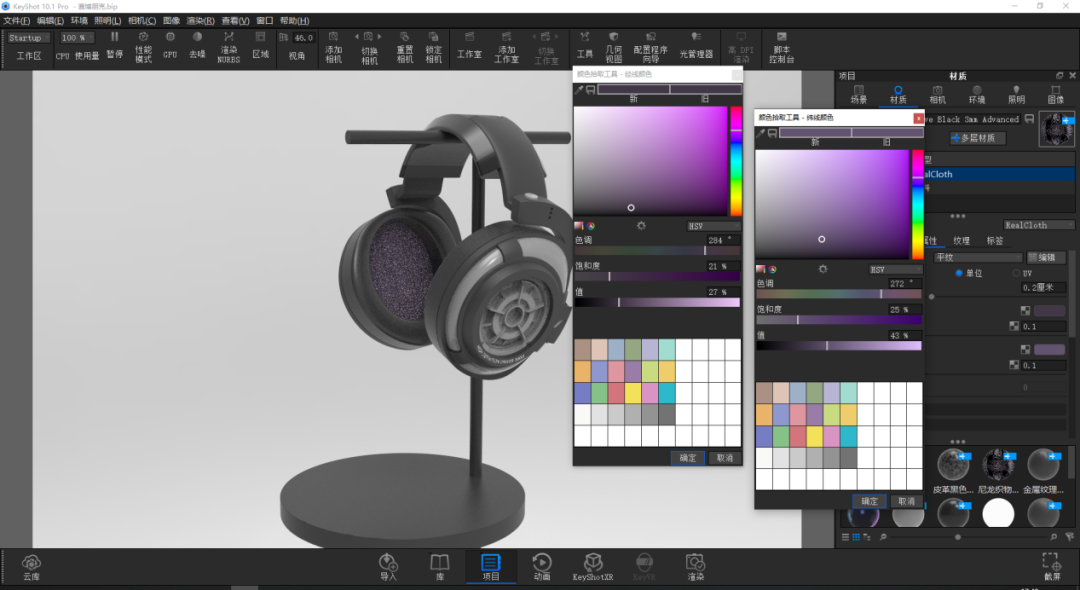Click the 多层材质 multi-material button
The width and height of the screenshot is (1080, 590).
[x=977, y=138]
